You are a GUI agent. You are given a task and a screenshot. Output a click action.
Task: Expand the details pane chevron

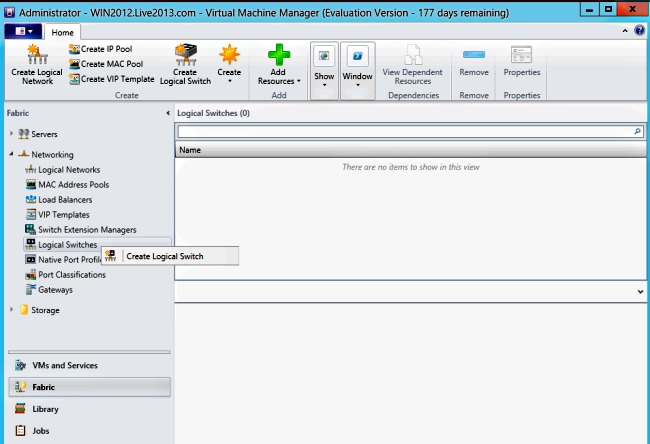pyautogui.click(x=640, y=292)
